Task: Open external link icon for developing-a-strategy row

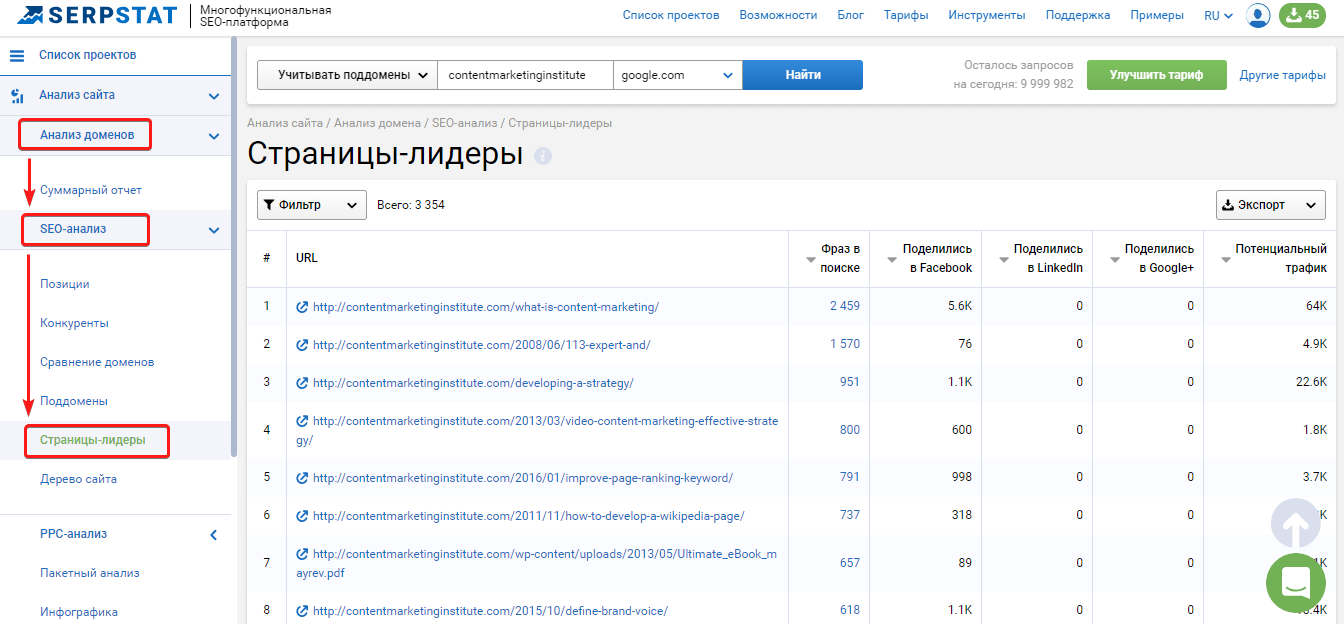Action: pyautogui.click(x=302, y=383)
